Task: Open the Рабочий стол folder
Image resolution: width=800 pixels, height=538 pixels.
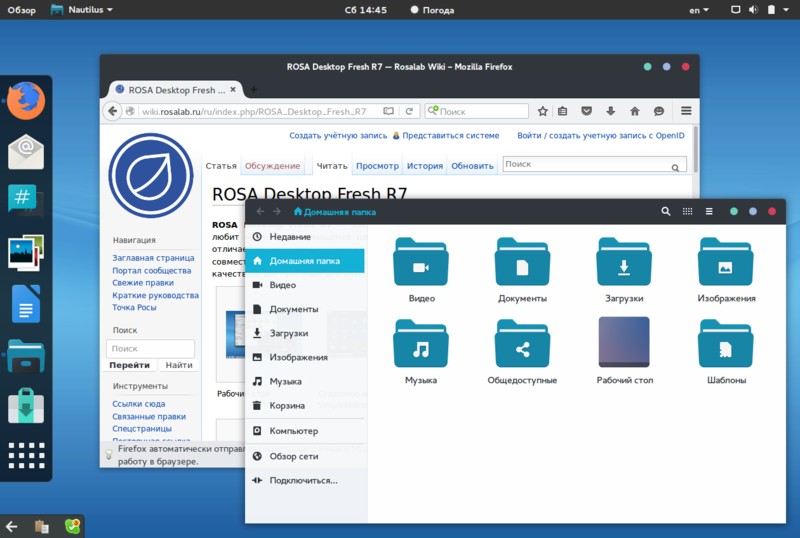Action: tap(624, 351)
